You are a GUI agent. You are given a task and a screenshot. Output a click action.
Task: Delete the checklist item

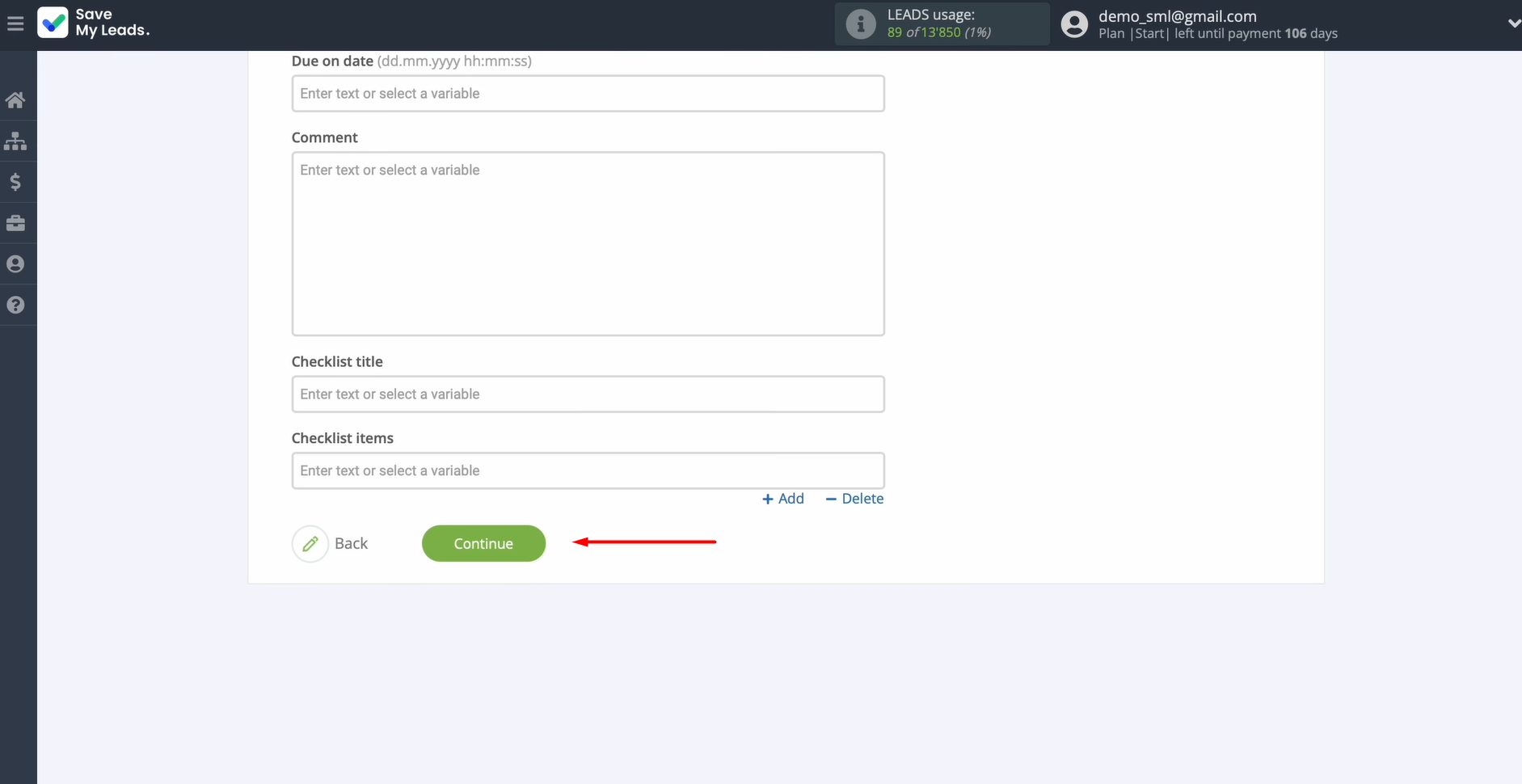(x=854, y=499)
